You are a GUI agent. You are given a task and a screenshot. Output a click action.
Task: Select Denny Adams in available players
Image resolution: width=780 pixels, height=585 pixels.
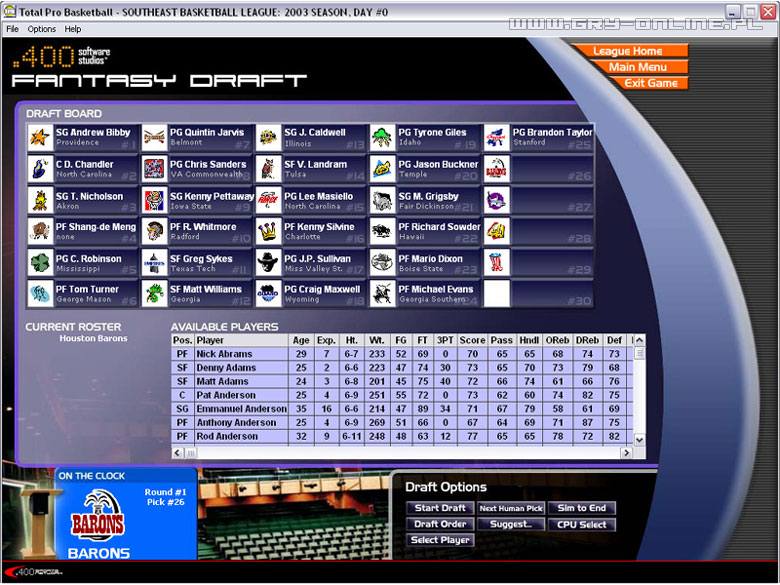pos(402,368)
